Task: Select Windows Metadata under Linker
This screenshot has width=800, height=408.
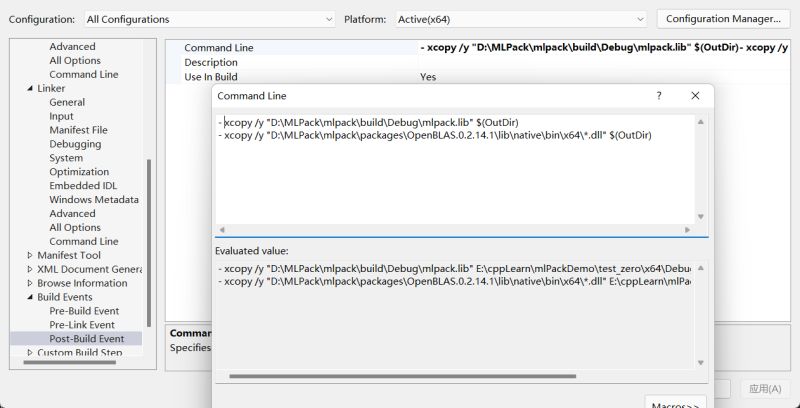Action: pyautogui.click(x=94, y=199)
